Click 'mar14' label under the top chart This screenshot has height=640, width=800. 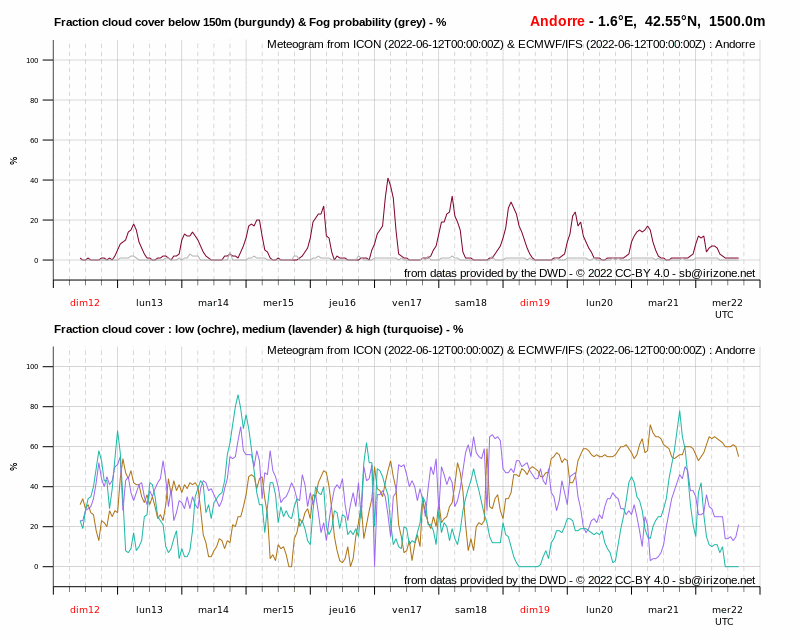click(x=213, y=303)
